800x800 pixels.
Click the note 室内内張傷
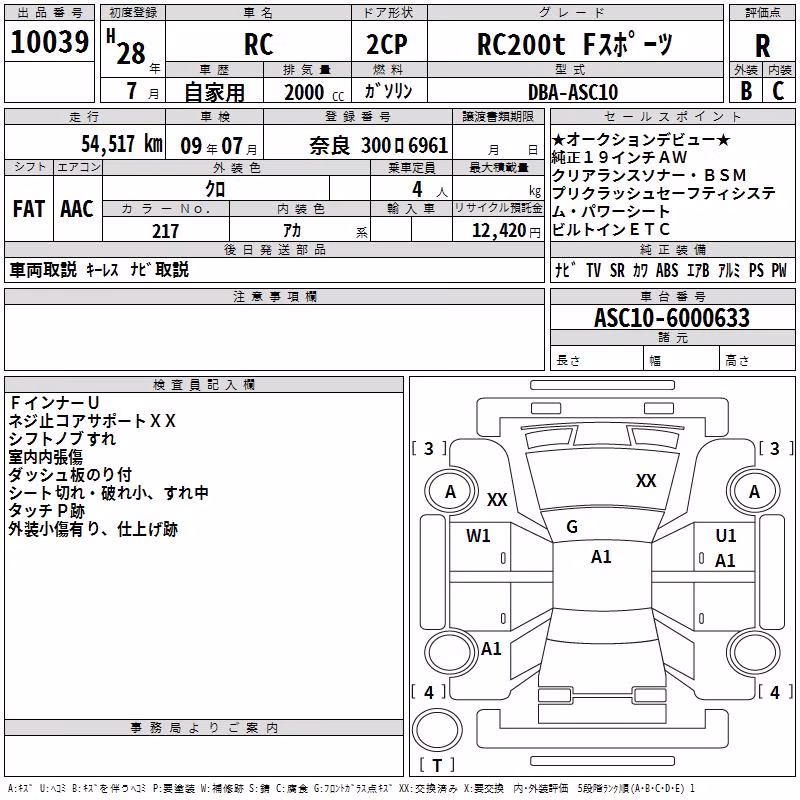[x=46, y=457]
